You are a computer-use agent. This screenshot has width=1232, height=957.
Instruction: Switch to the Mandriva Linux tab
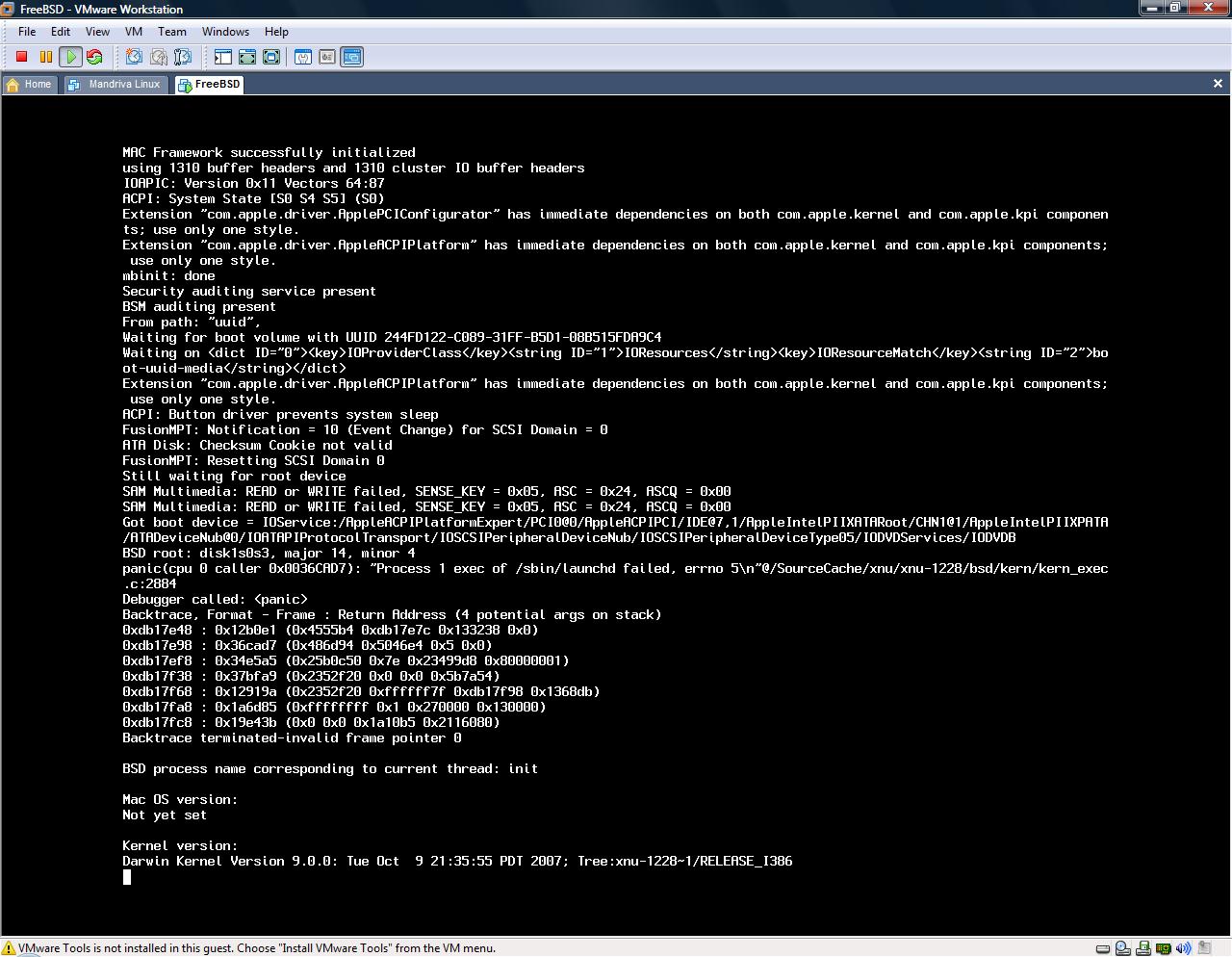coord(115,85)
